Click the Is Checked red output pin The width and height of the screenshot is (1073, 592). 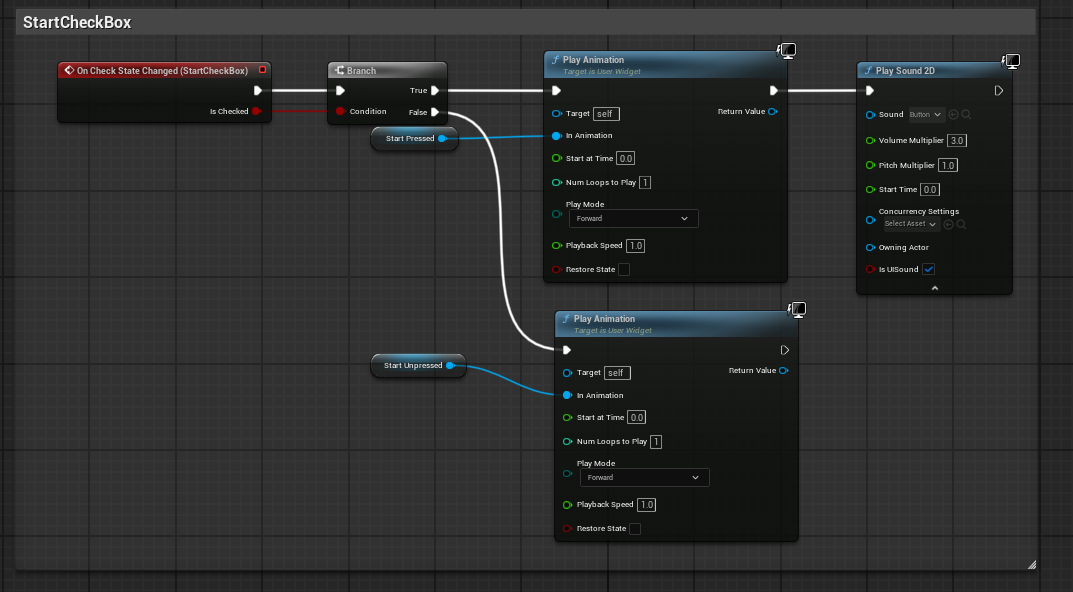click(256, 111)
